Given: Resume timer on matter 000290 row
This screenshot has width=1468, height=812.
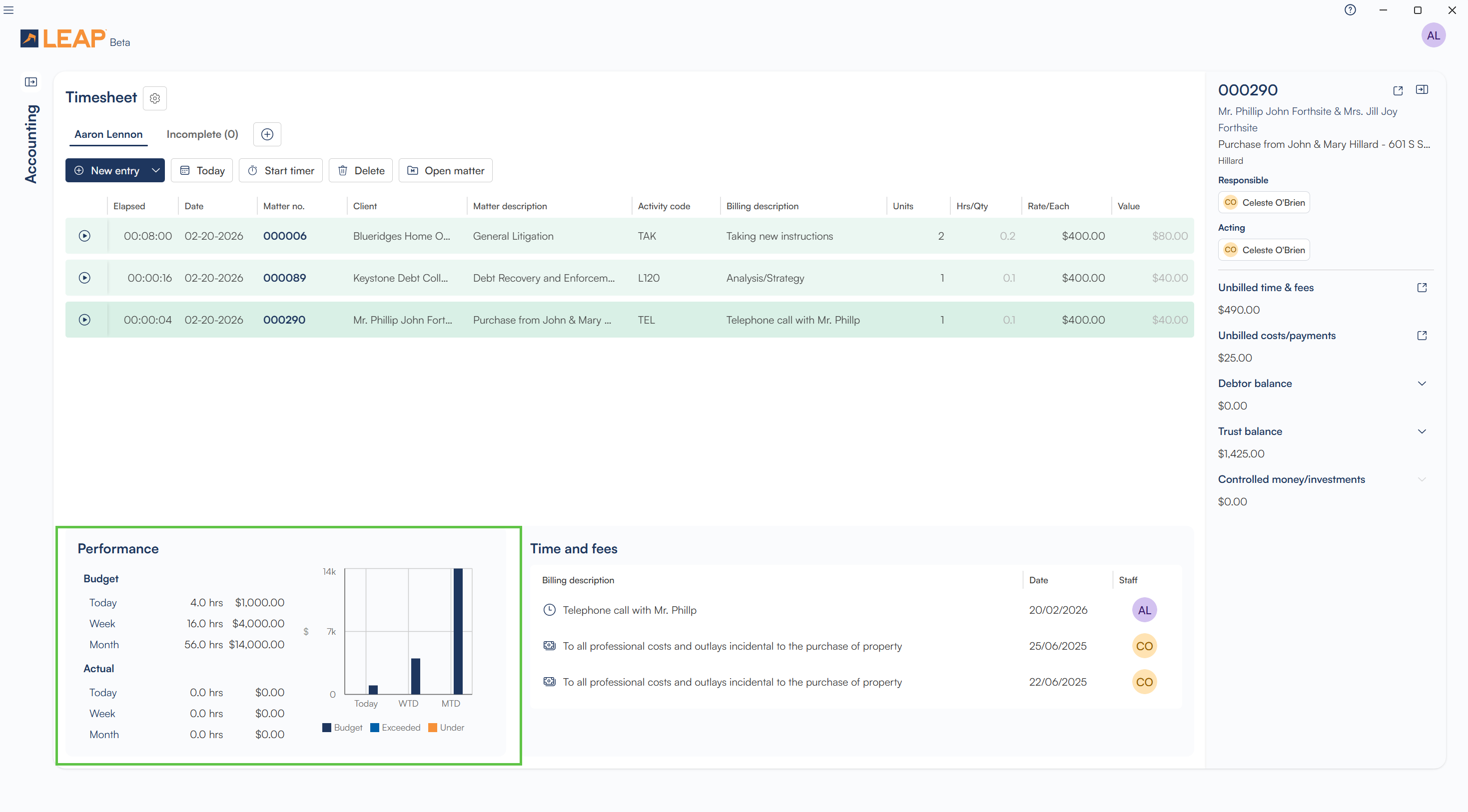Looking at the screenshot, I should (84, 320).
